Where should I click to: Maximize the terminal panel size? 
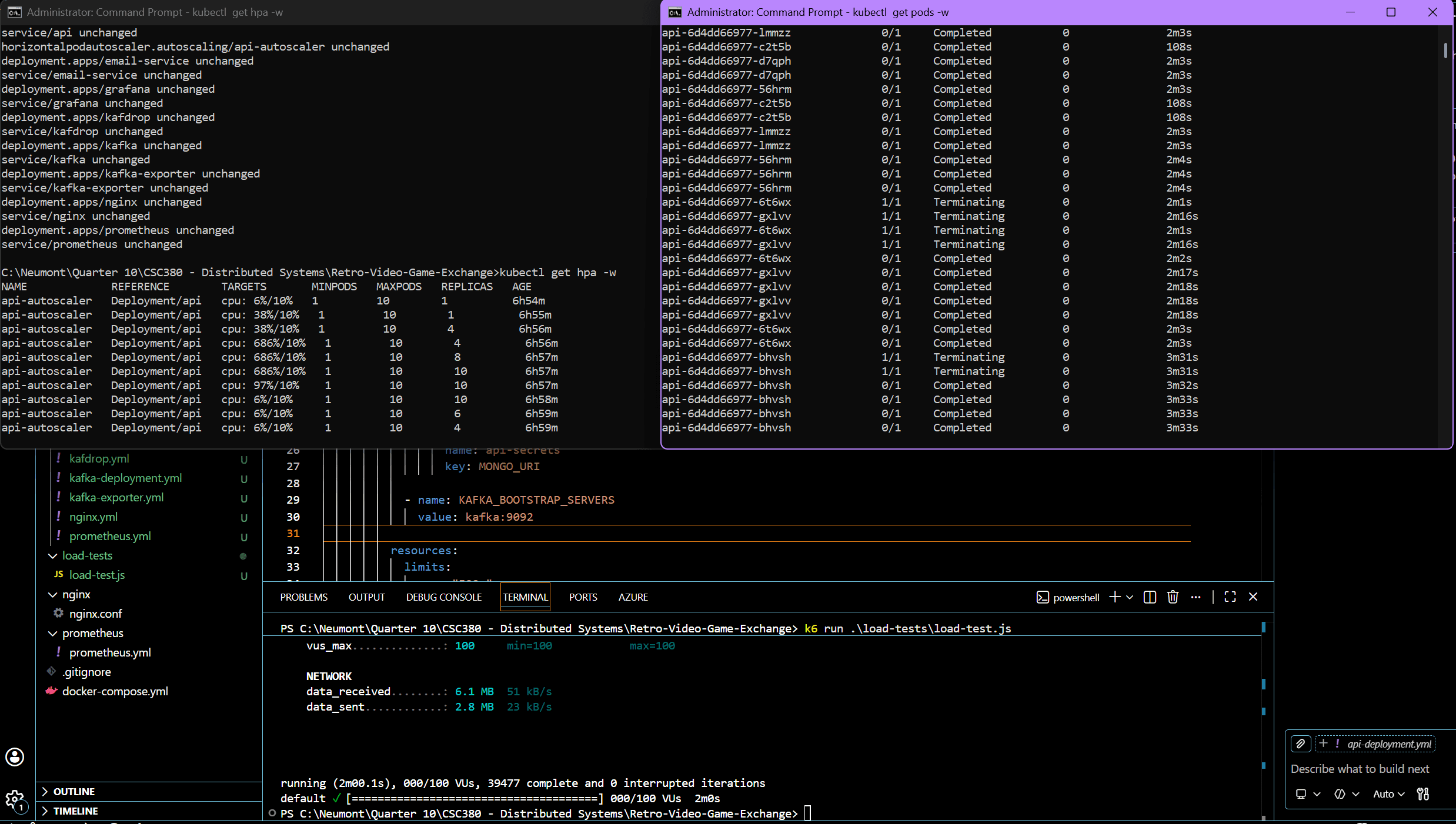pos(1230,597)
